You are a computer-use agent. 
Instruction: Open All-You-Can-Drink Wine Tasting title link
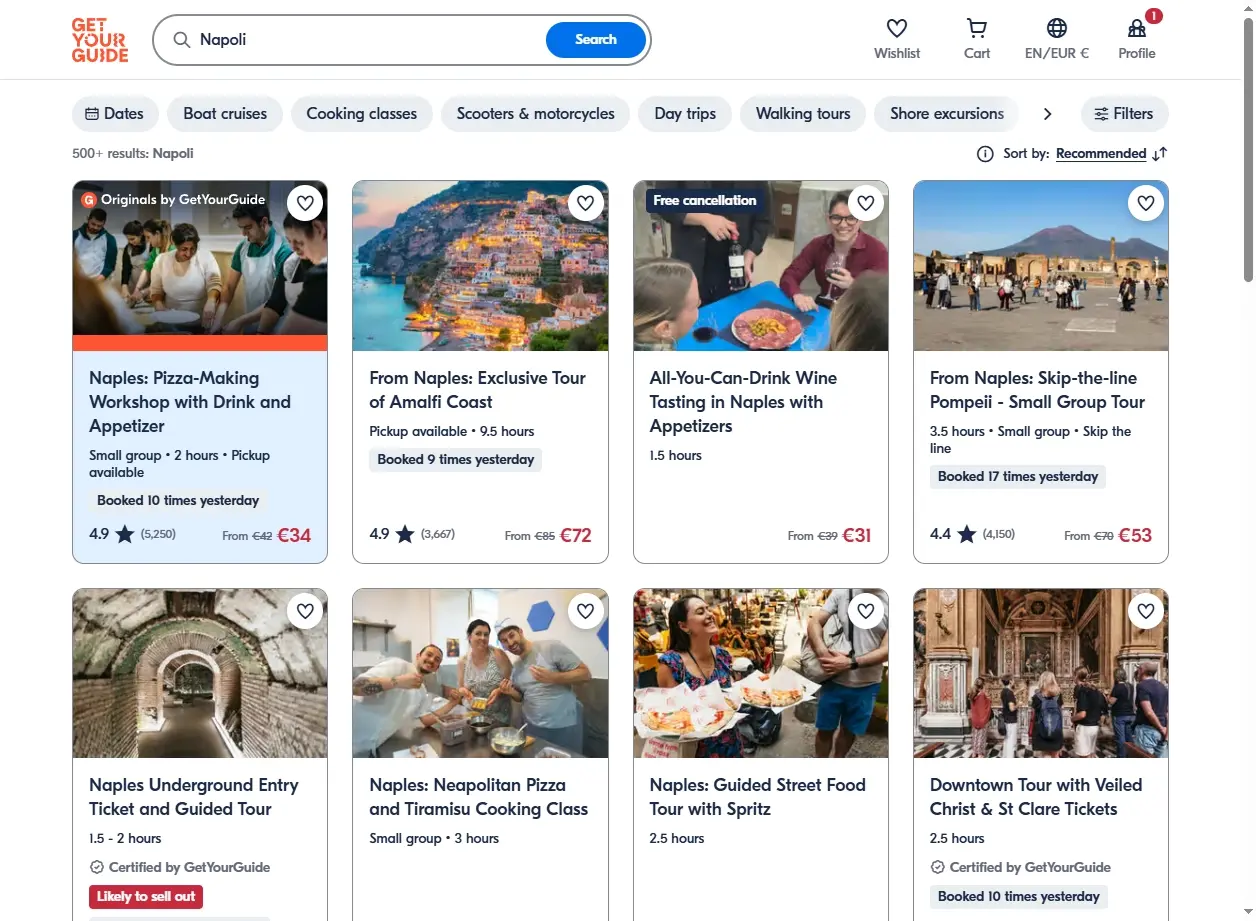(x=743, y=402)
